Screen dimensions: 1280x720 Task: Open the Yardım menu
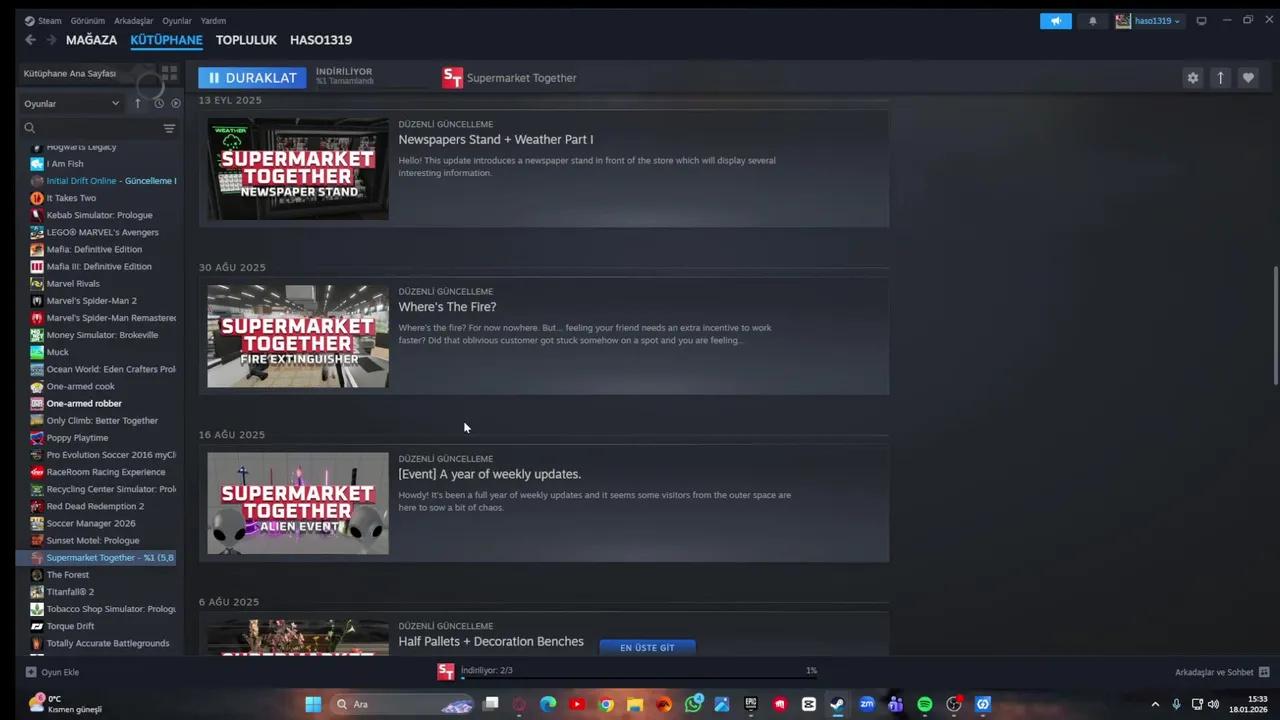click(213, 21)
